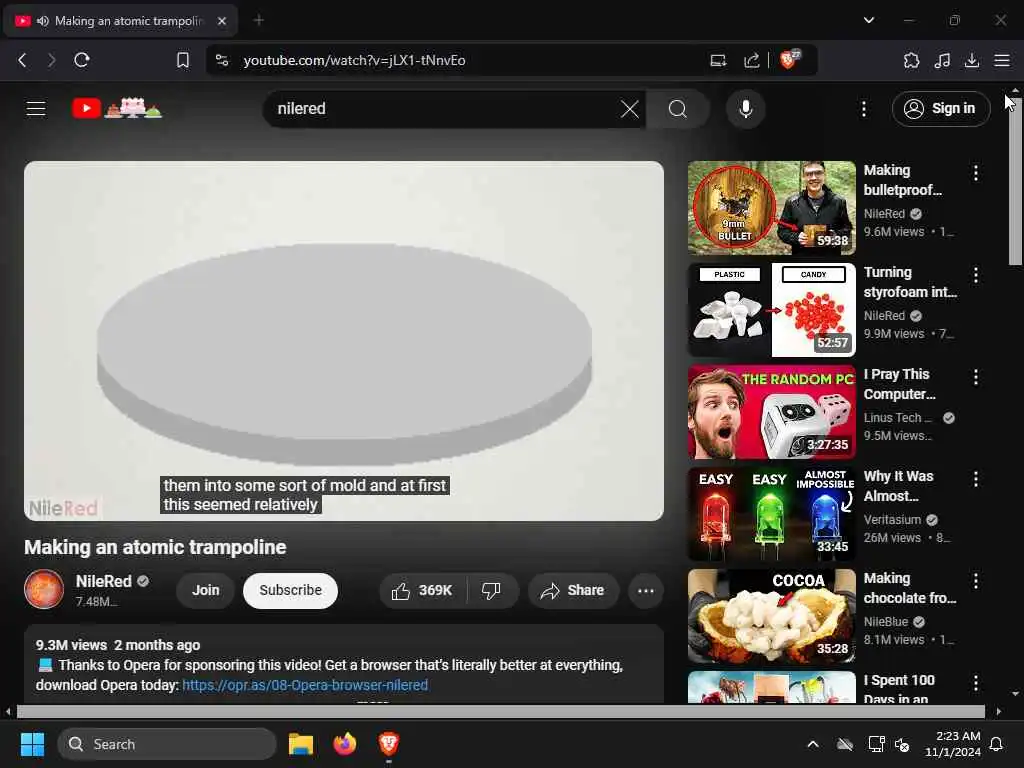This screenshot has height=768, width=1024.
Task: Click the Windows taskbar Search box
Action: coord(167,744)
